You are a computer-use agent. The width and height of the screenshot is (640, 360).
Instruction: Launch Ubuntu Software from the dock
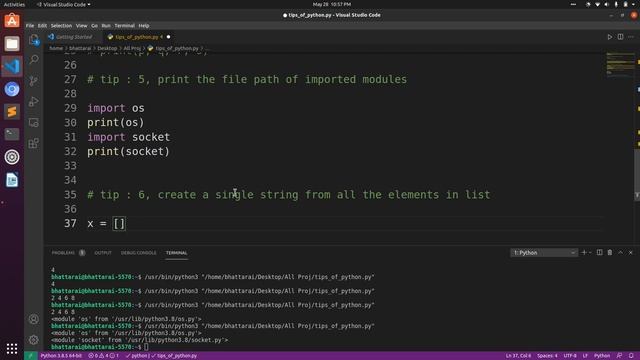(12, 20)
